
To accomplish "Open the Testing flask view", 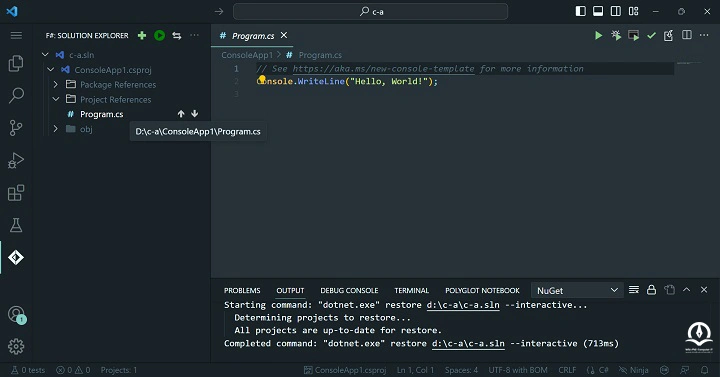I will 16,225.
